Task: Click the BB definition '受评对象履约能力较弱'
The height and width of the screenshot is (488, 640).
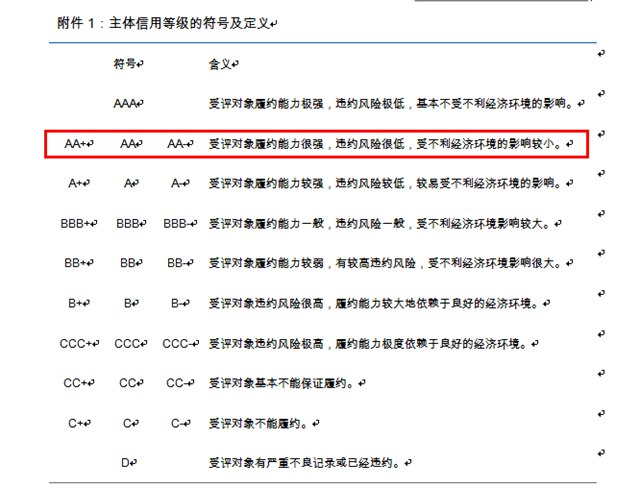Action: pos(266,263)
